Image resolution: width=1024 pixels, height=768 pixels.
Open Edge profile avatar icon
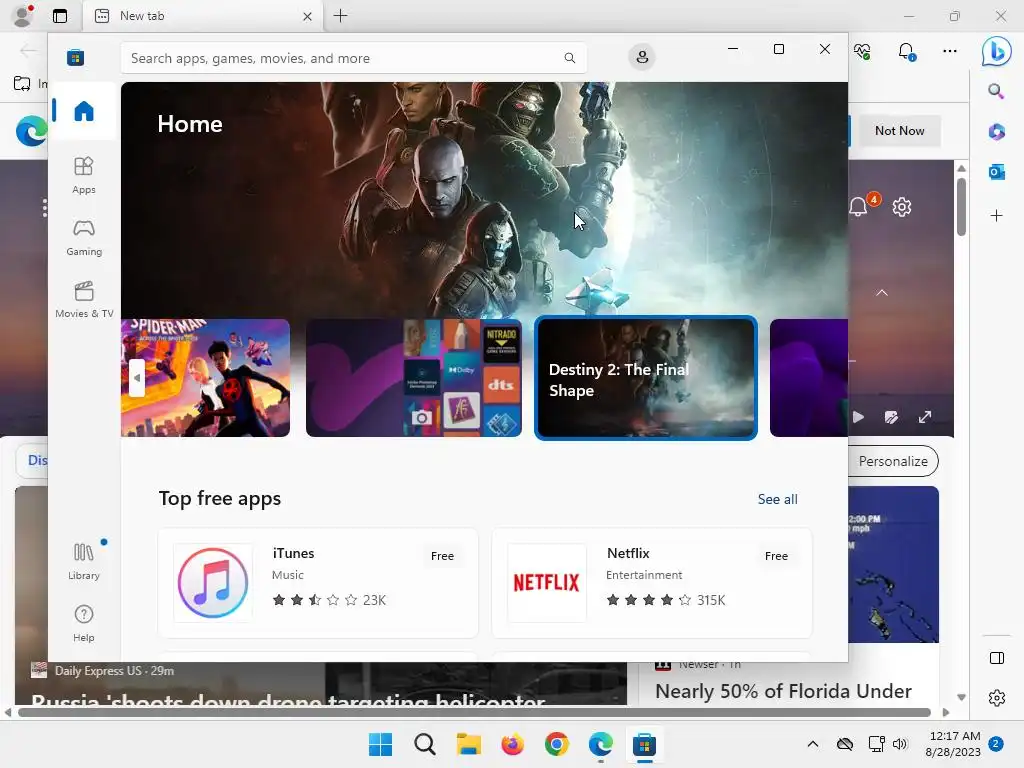coord(23,16)
